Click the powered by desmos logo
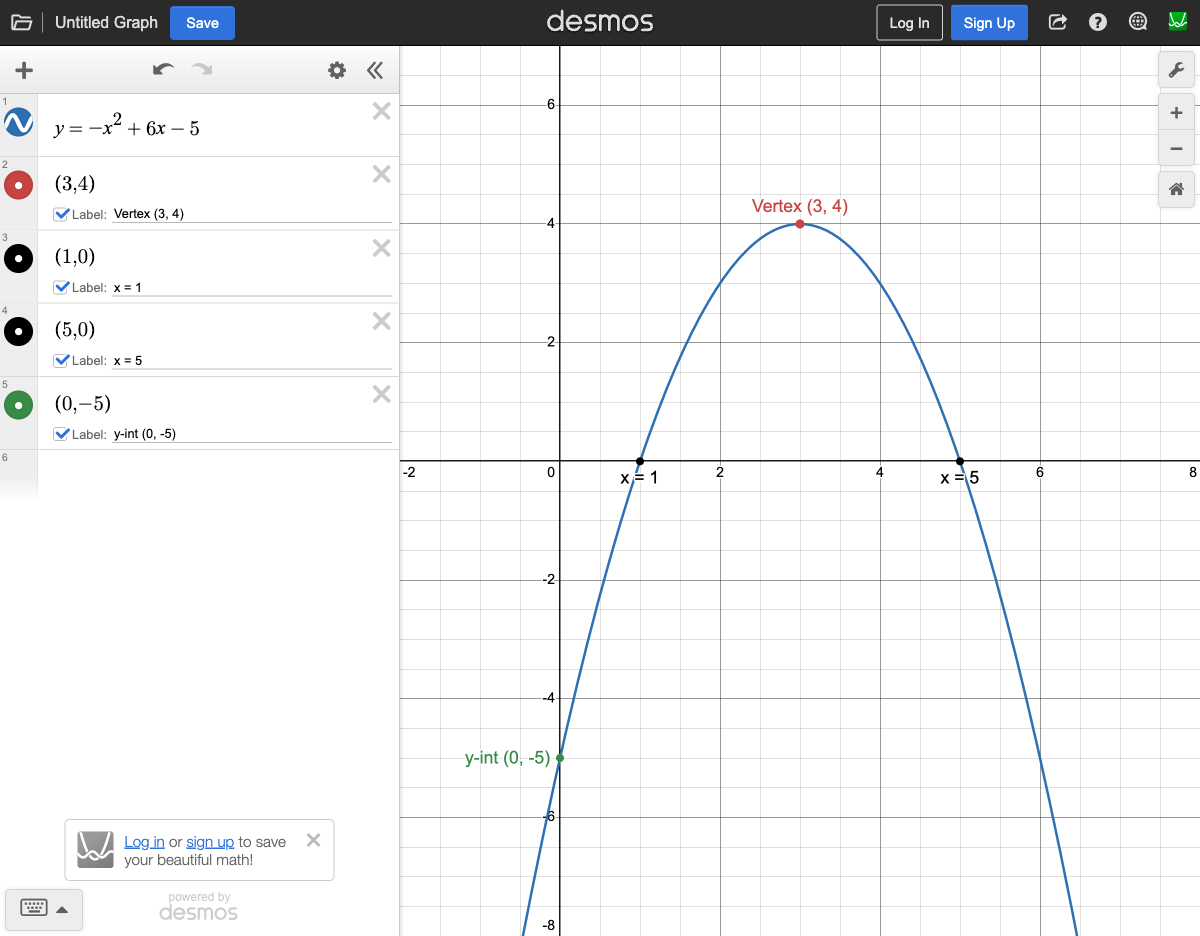Viewport: 1200px width, 936px height. click(199, 907)
